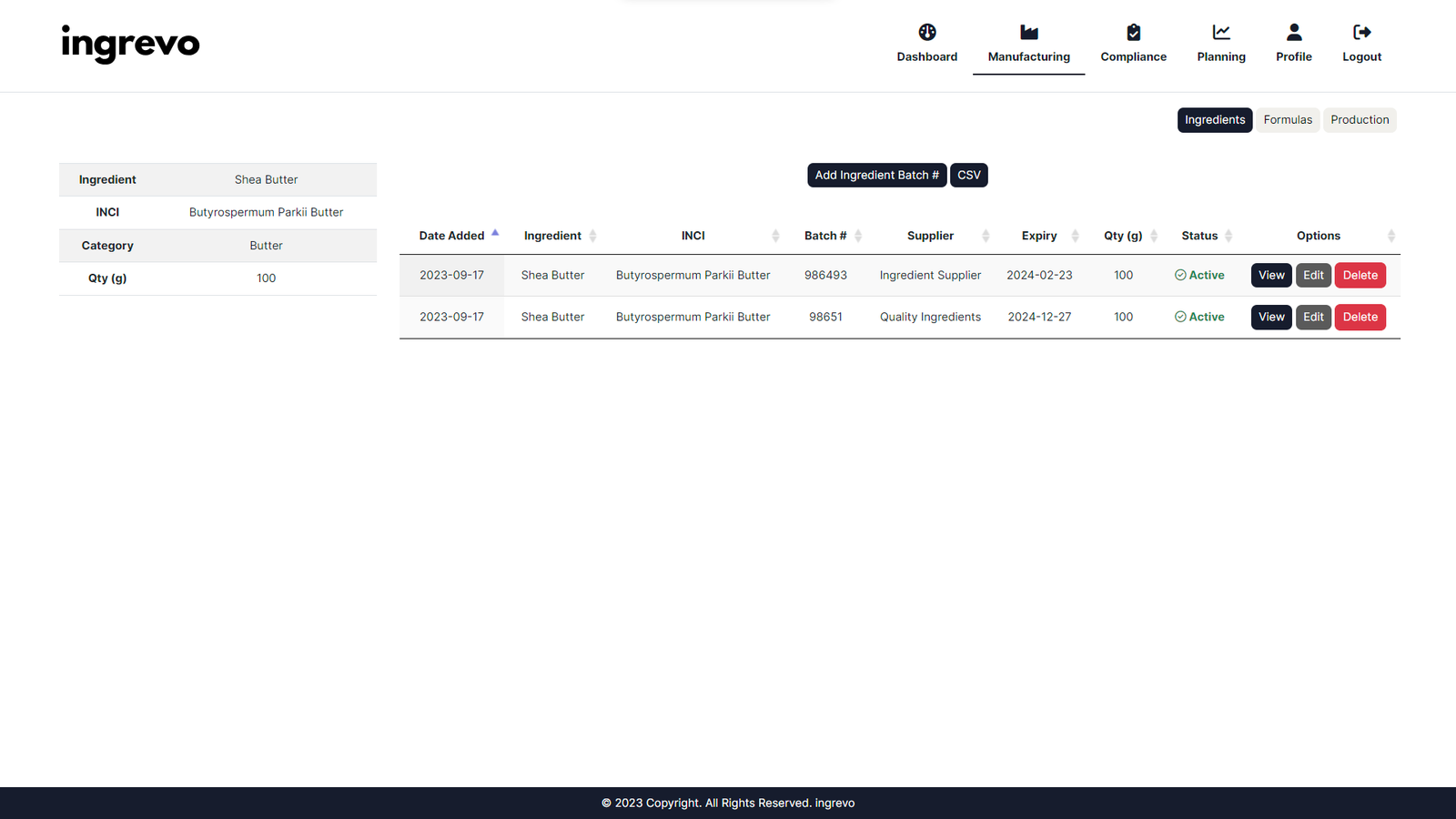The height and width of the screenshot is (819, 1456).
Task: Sort table by Batch # arrows
Action: (858, 236)
